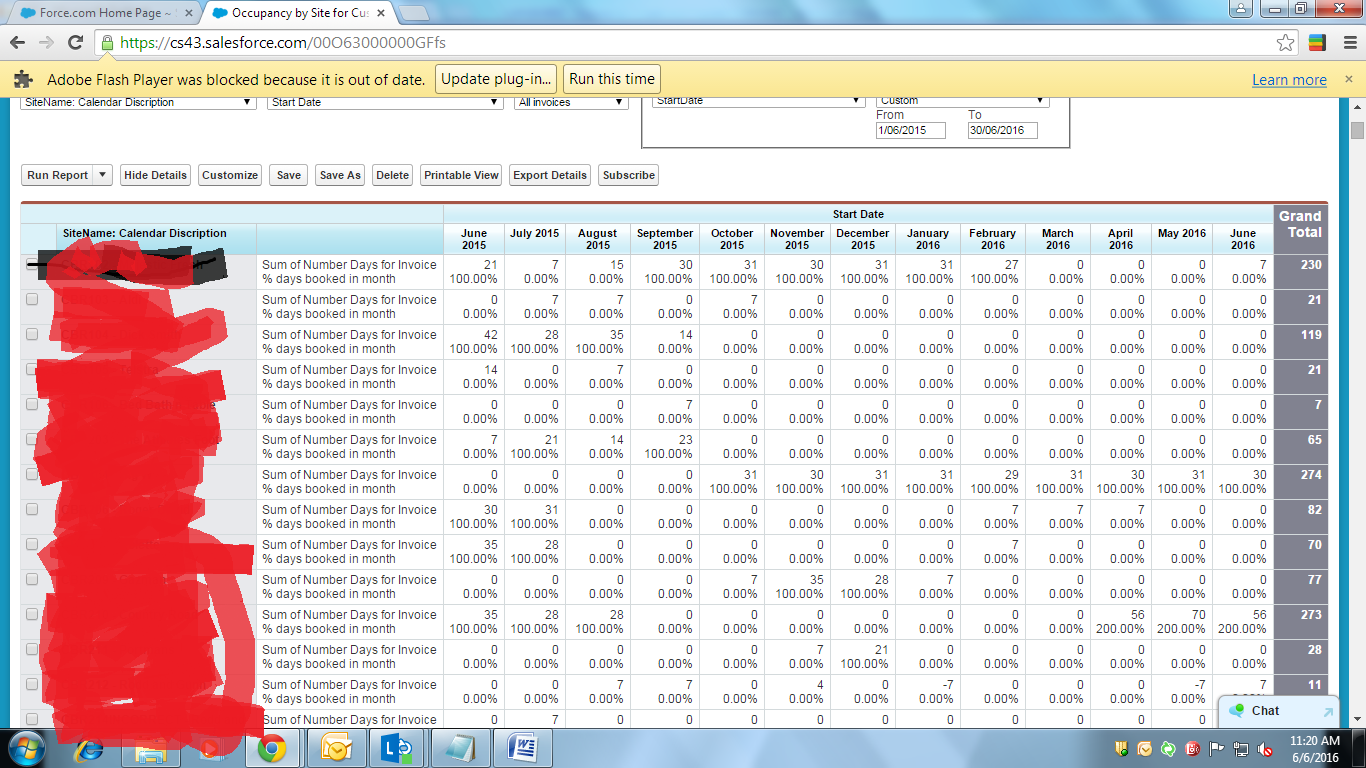The width and height of the screenshot is (1366, 768).
Task: Tick checkbox for row with Grand Total 119
Action: point(32,334)
